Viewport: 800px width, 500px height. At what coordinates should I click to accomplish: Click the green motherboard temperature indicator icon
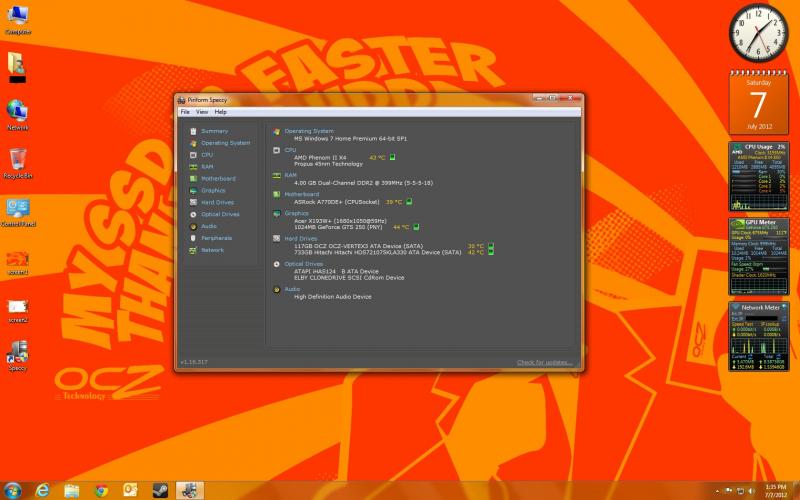(409, 202)
